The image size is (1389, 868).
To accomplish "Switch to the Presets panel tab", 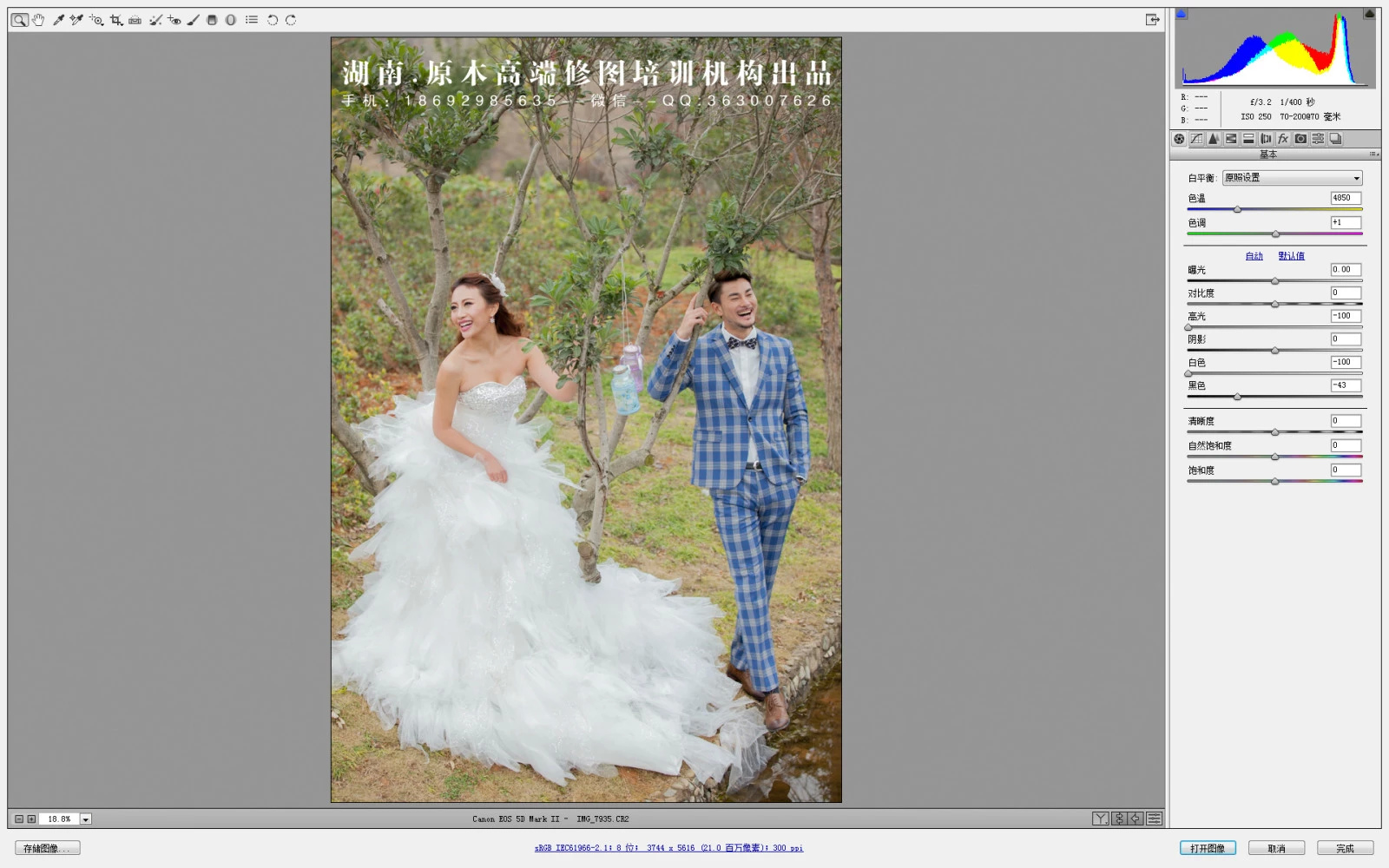I will coord(1318,139).
